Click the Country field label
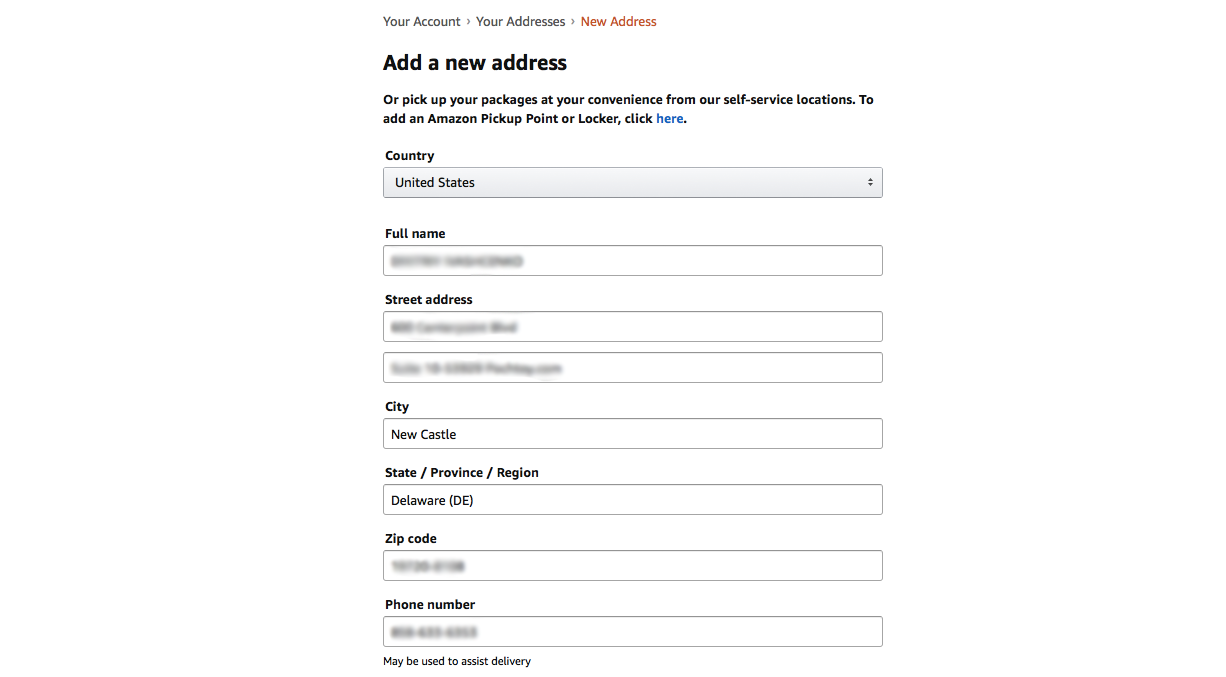The height and width of the screenshot is (677, 1226). tap(410, 156)
